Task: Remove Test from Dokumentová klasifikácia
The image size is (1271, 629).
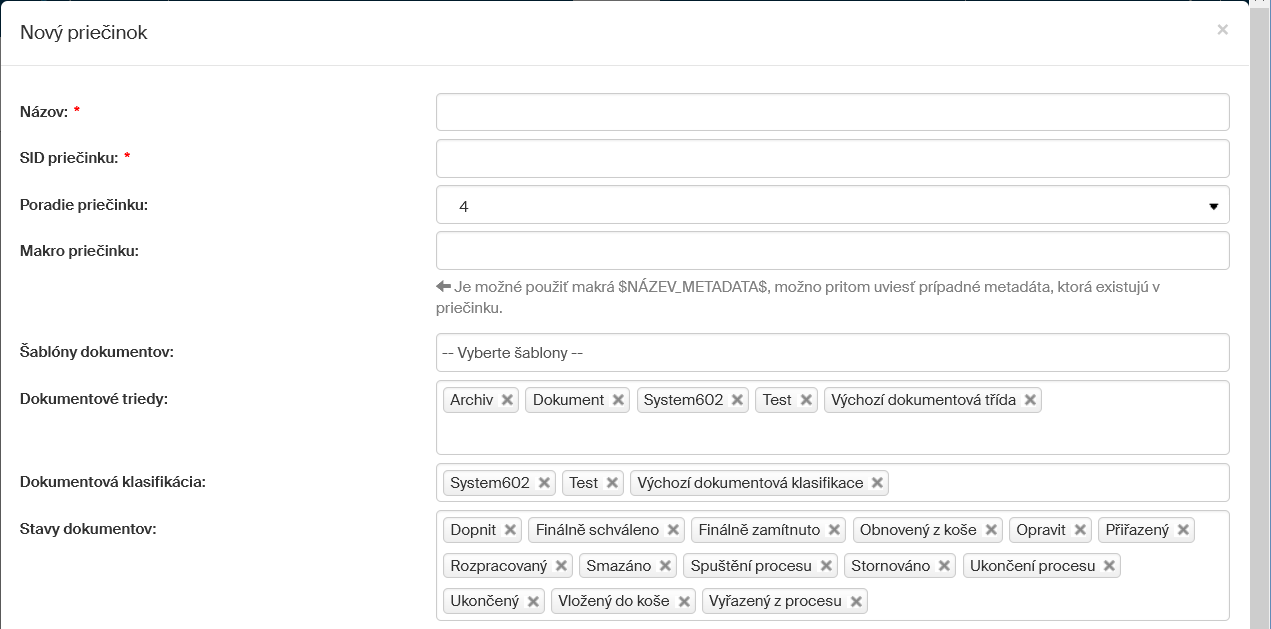Action: click(612, 483)
